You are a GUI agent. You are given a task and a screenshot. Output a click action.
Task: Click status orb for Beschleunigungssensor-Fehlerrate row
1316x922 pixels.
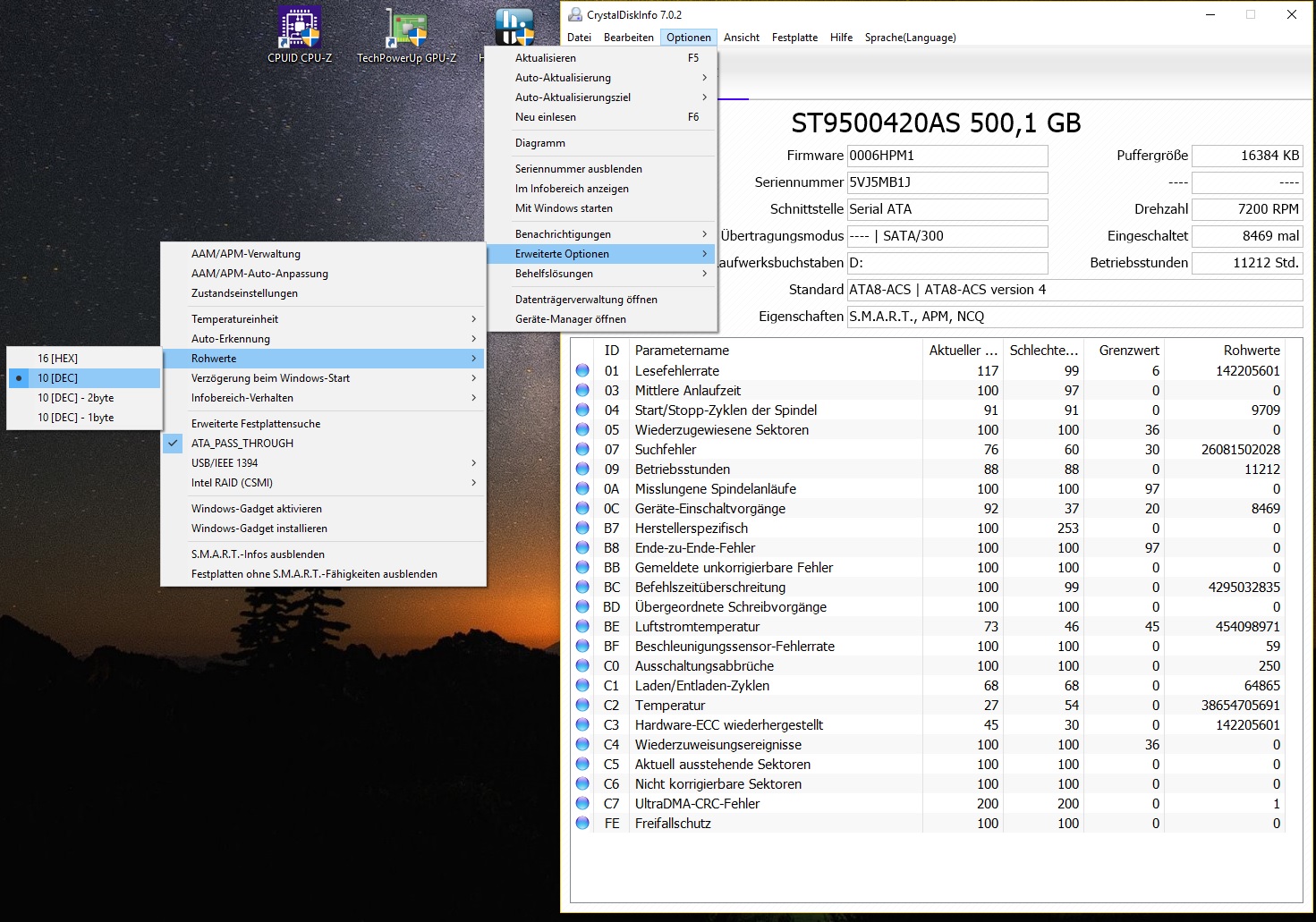pos(582,646)
